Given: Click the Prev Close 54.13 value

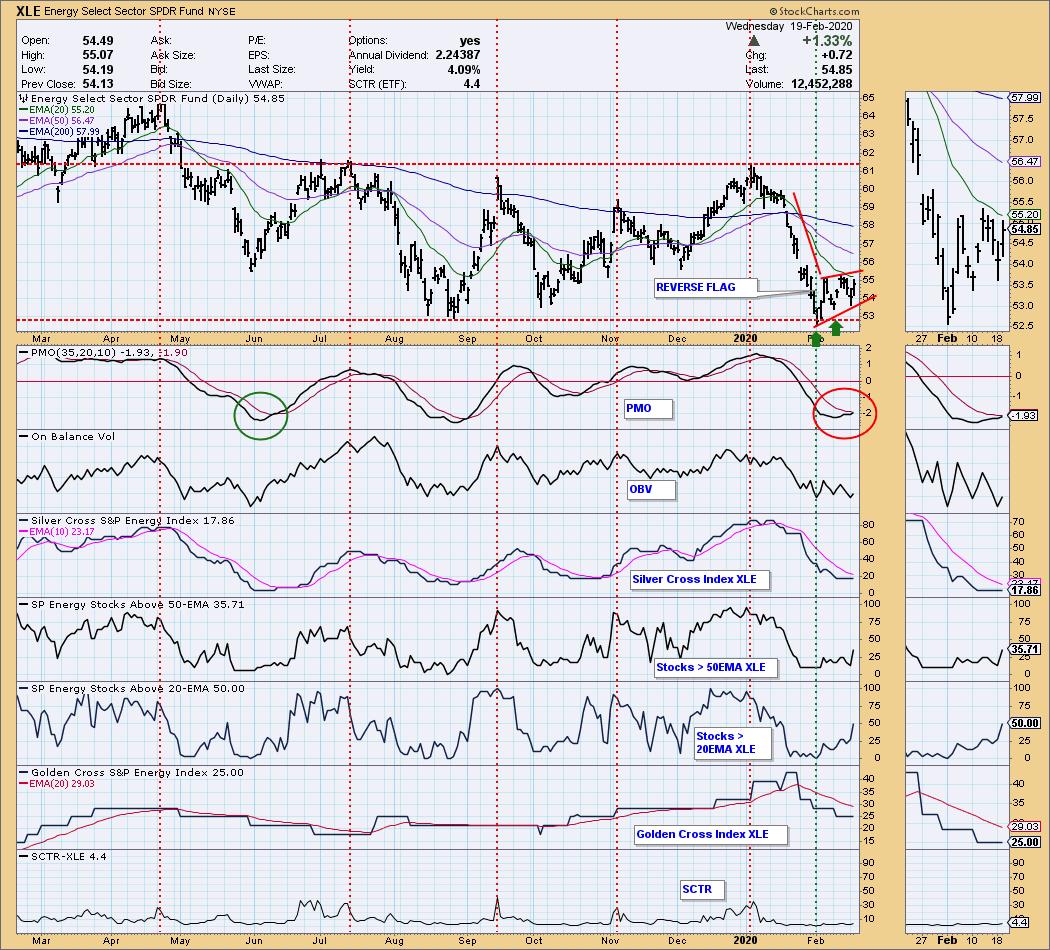Looking at the screenshot, I should click(x=98, y=84).
